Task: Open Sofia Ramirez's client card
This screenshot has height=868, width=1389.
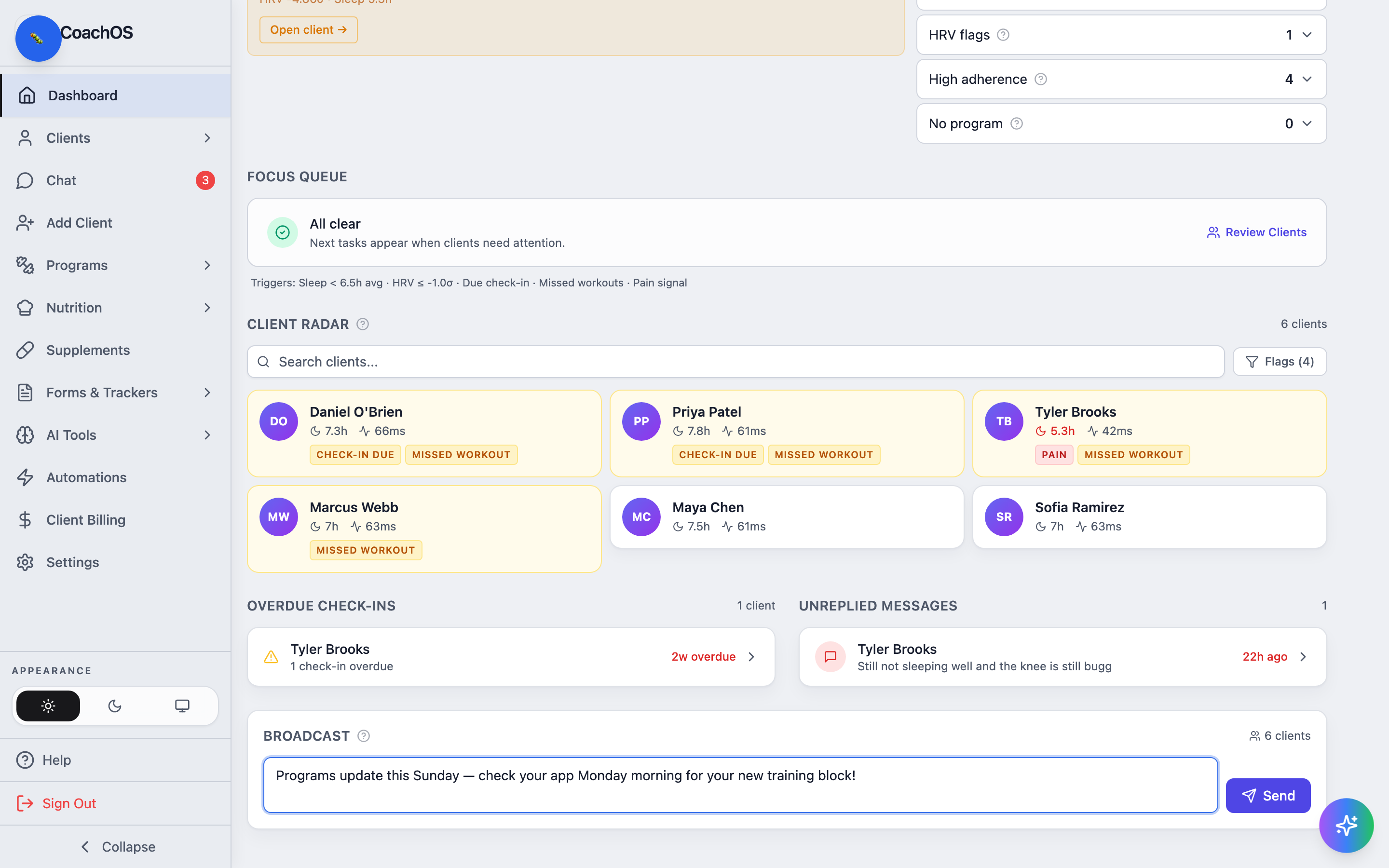Action: [x=1149, y=517]
